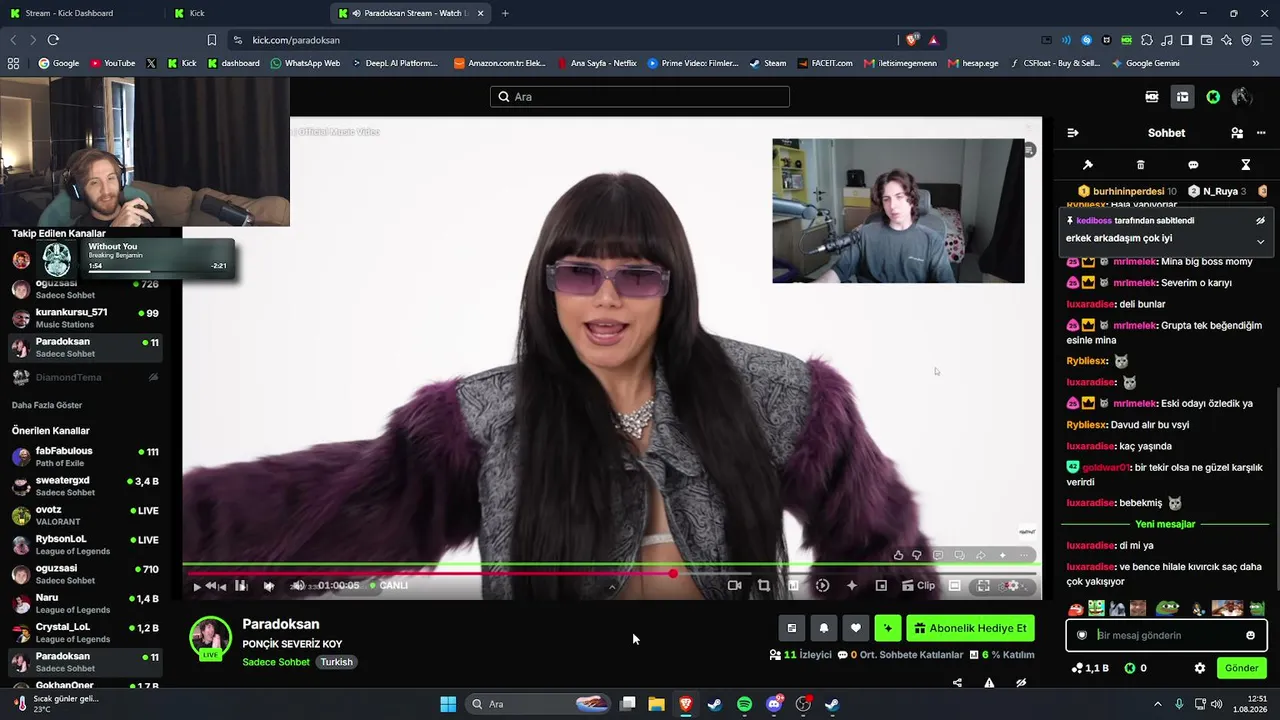Hide the pinned message in chat
The image size is (1280, 720).
[x=1260, y=220]
